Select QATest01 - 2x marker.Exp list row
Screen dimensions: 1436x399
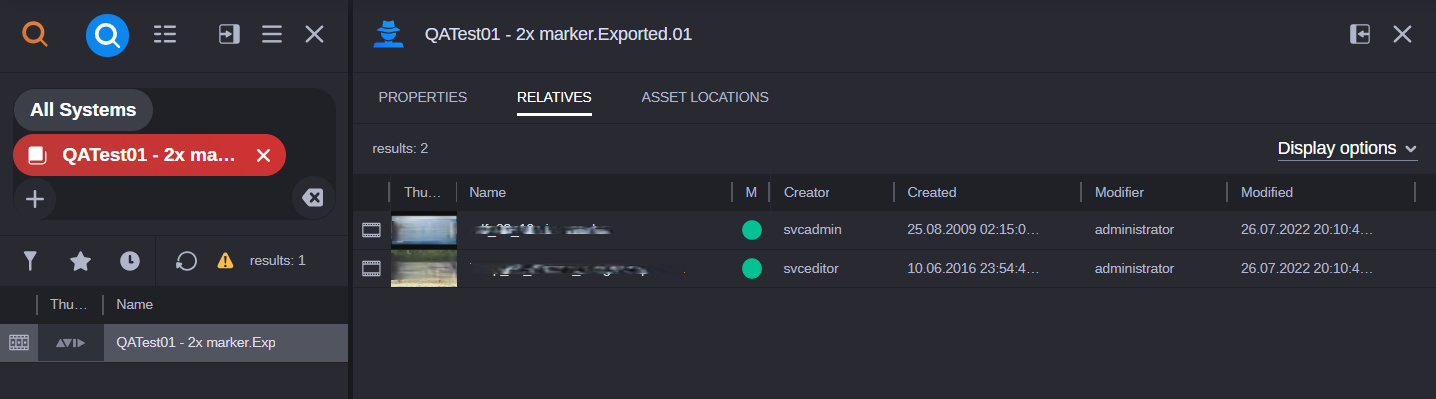pyautogui.click(x=174, y=343)
